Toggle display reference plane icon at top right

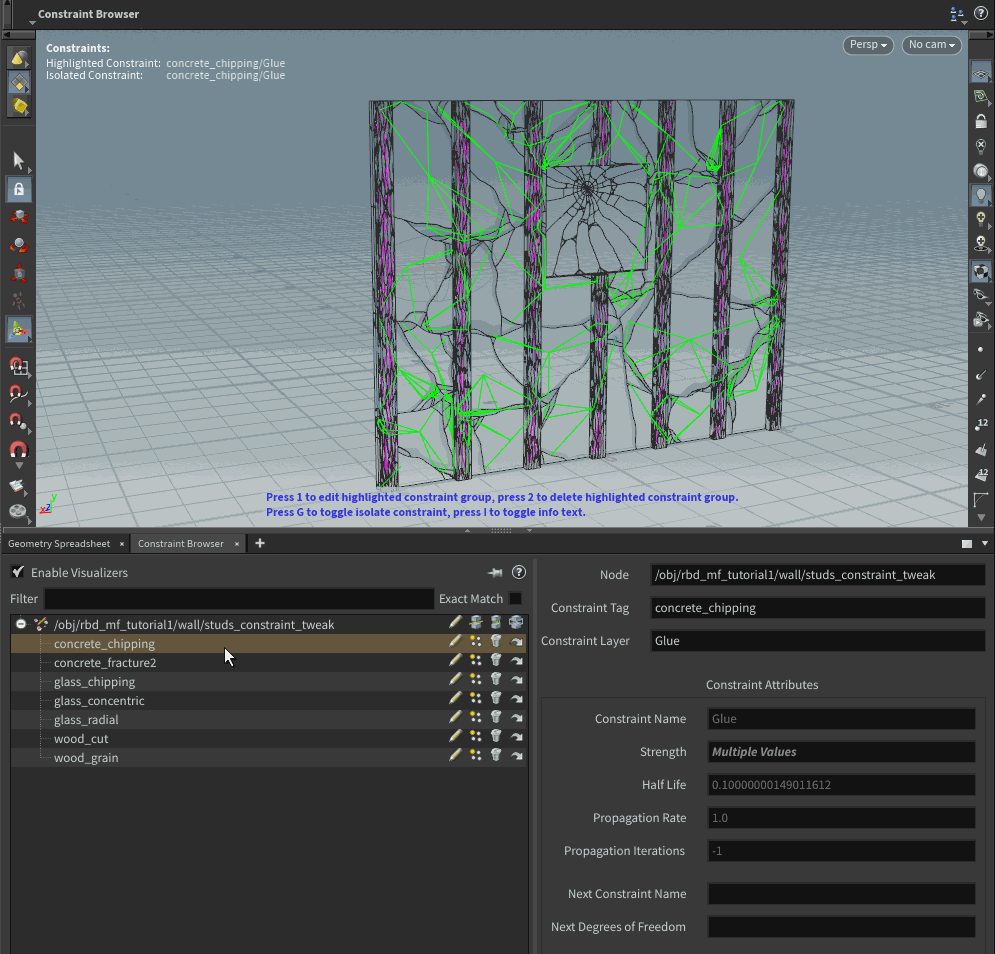pos(981,74)
